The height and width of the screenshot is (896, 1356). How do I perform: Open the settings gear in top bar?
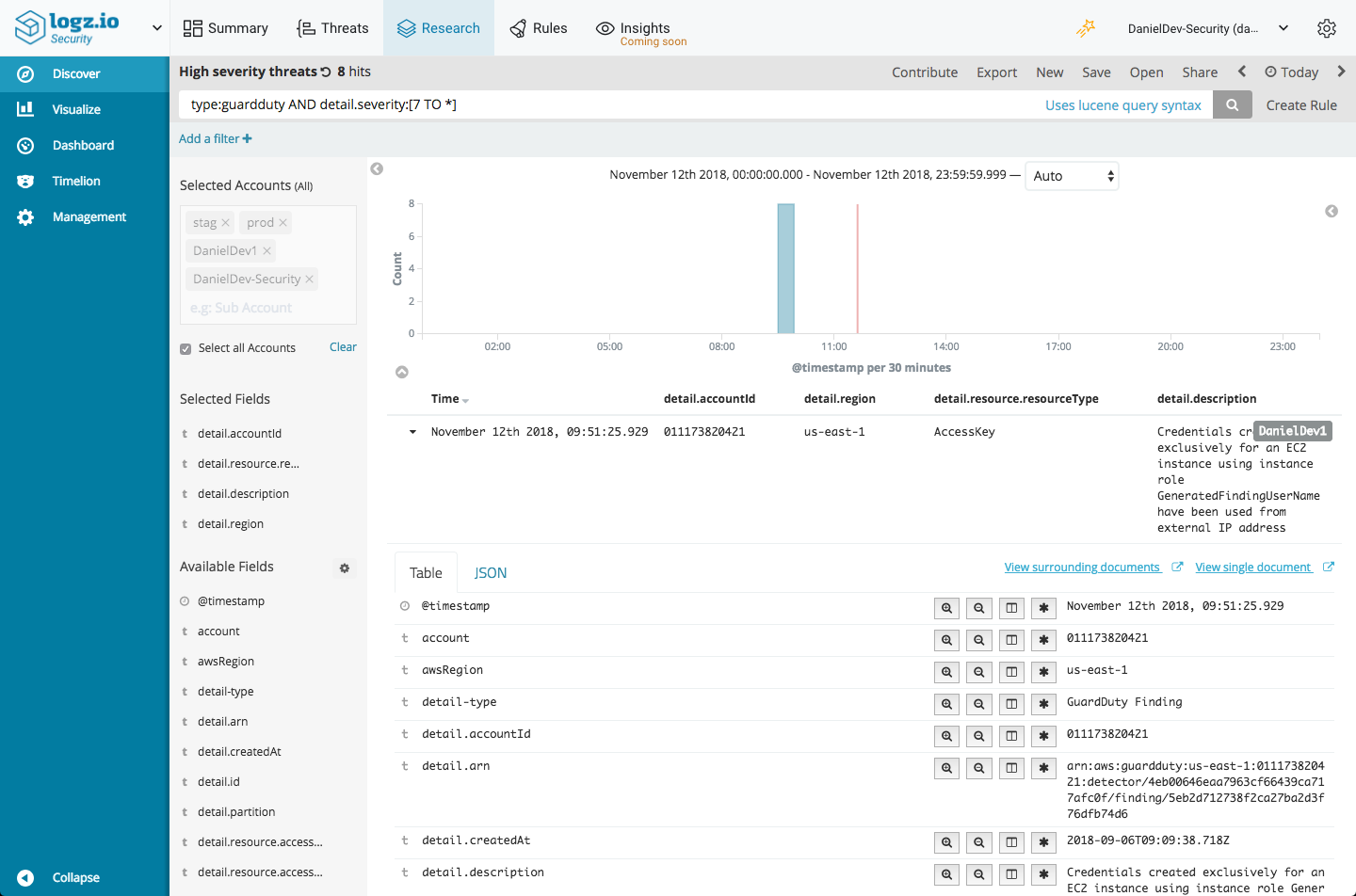tap(1327, 28)
